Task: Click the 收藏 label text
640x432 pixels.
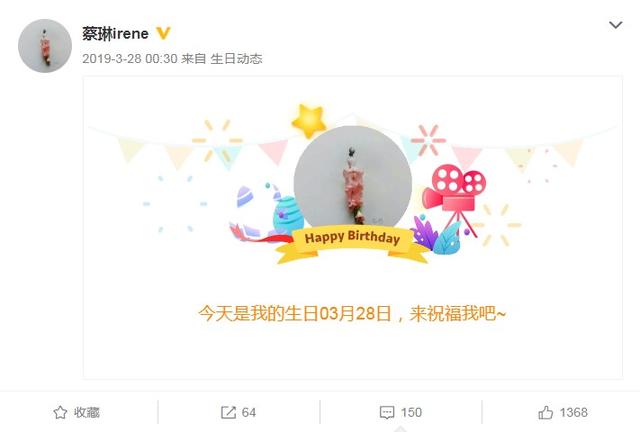Action: pyautogui.click(x=87, y=412)
